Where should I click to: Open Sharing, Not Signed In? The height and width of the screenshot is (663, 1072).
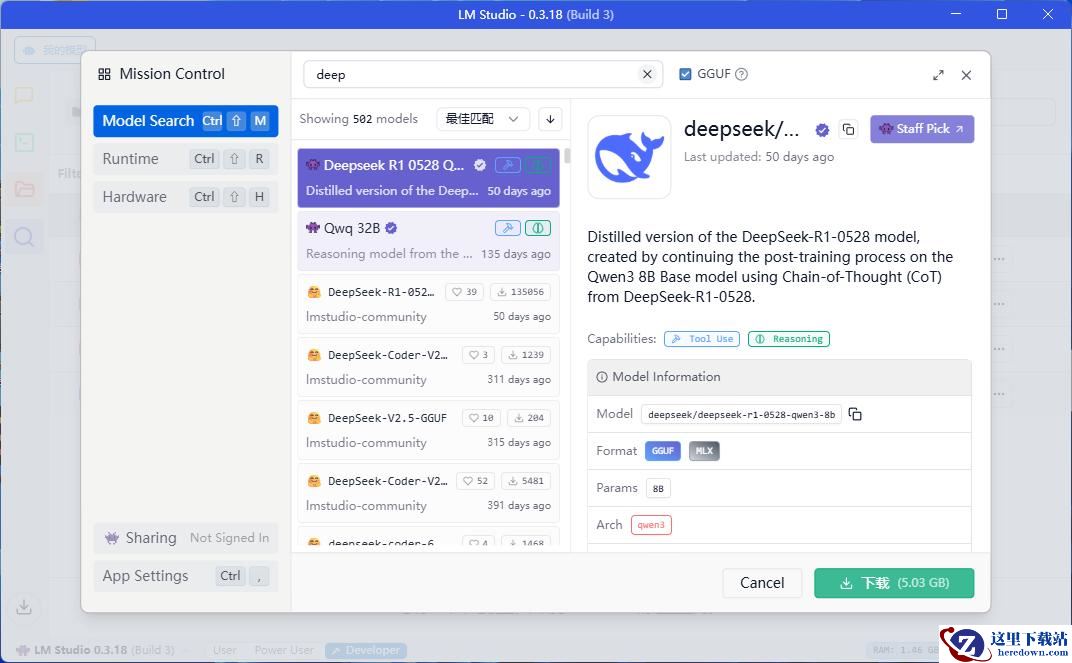[x=185, y=538]
